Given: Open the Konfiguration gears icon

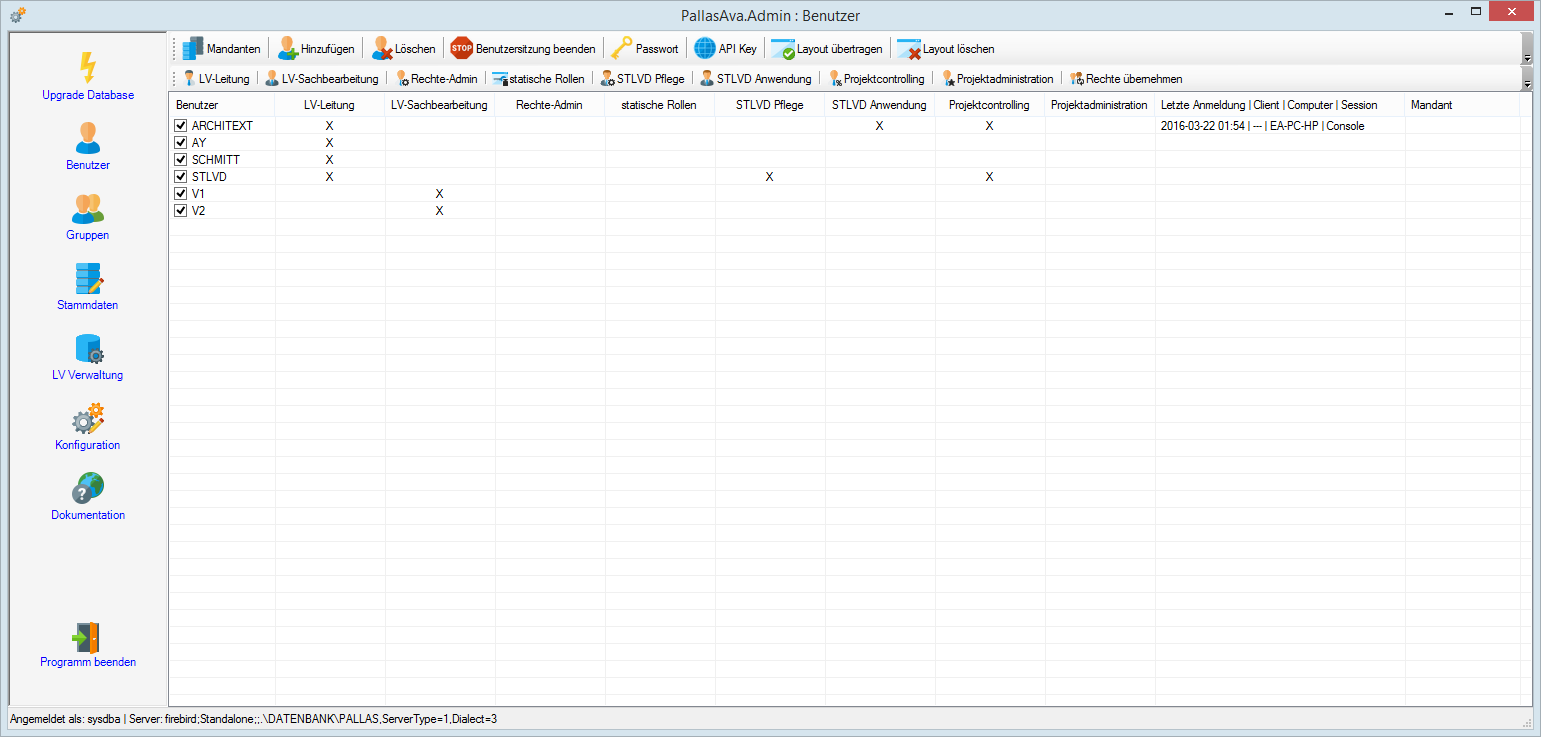Looking at the screenshot, I should click(x=88, y=418).
